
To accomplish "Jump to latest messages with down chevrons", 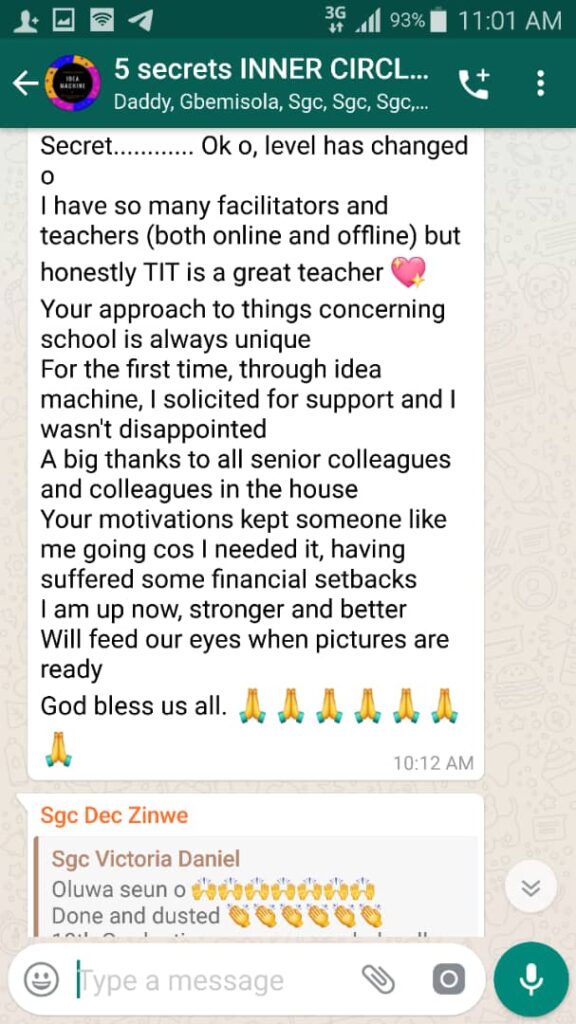I will pos(531,887).
